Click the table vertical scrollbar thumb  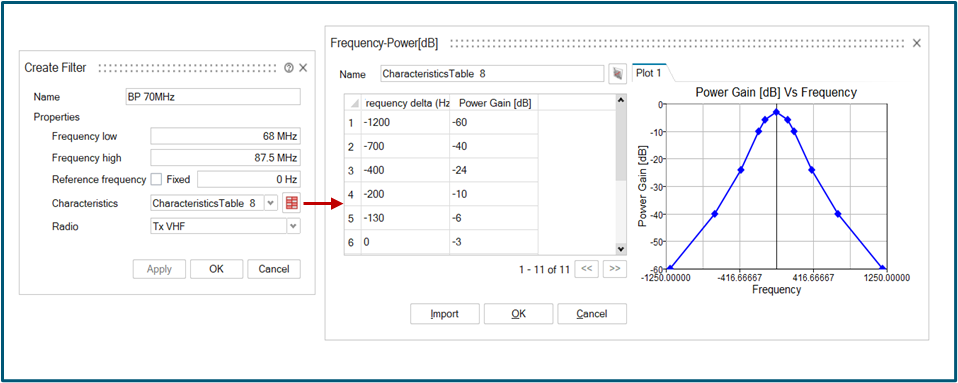[621, 143]
